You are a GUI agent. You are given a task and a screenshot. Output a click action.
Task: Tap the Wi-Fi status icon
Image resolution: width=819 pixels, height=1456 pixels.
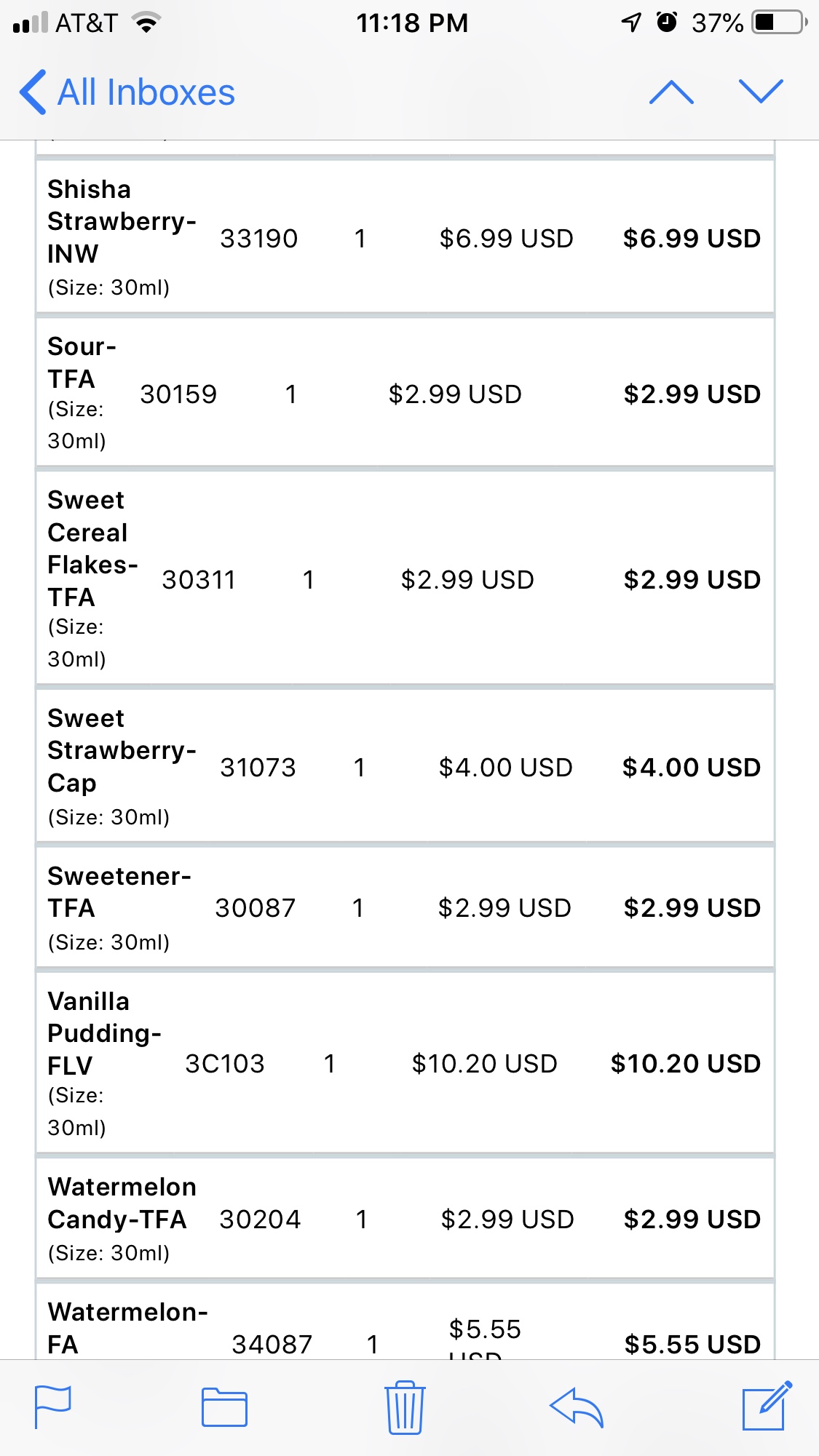[x=146, y=23]
